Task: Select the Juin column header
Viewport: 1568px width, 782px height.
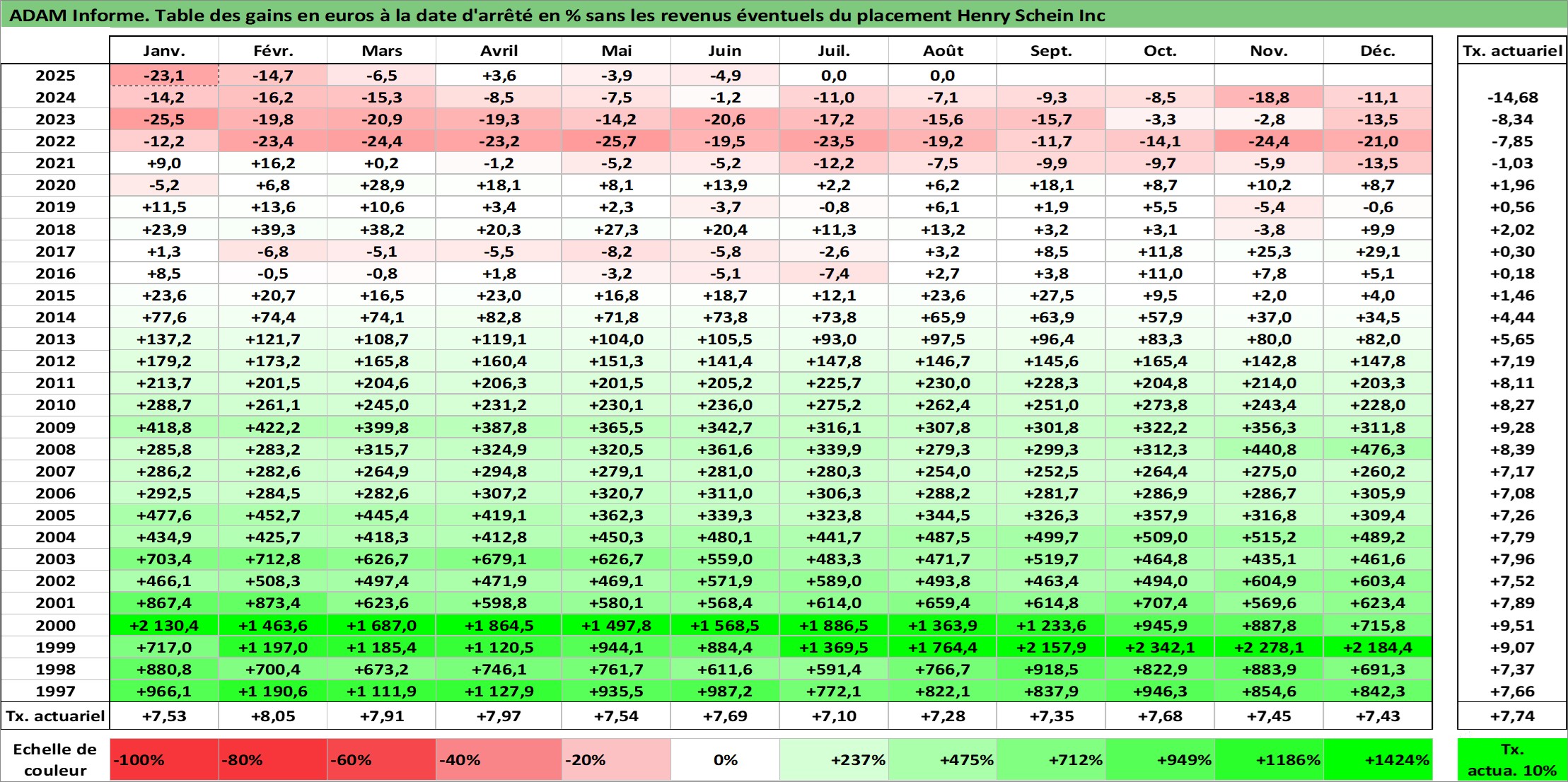Action: 725,51
